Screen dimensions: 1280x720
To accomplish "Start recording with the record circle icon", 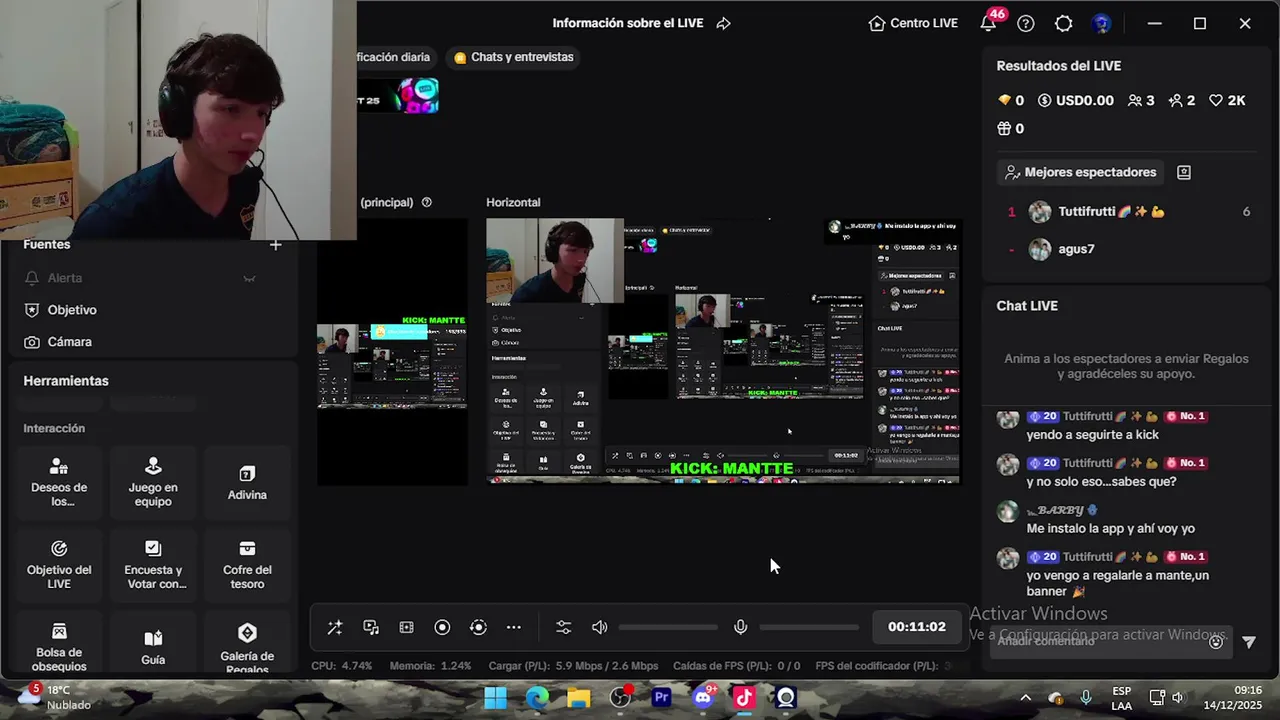I will [x=442, y=627].
